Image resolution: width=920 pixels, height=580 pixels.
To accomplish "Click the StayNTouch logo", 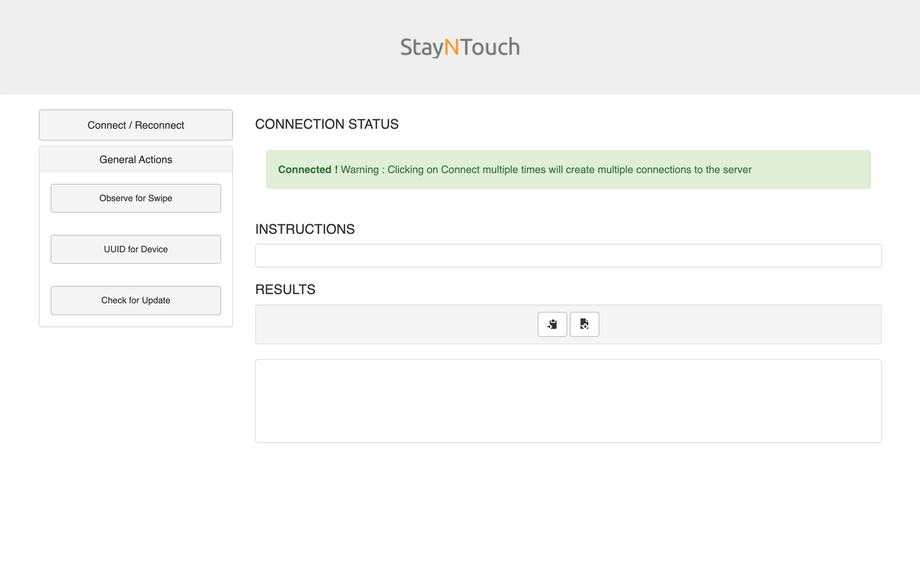I will click(x=460, y=47).
